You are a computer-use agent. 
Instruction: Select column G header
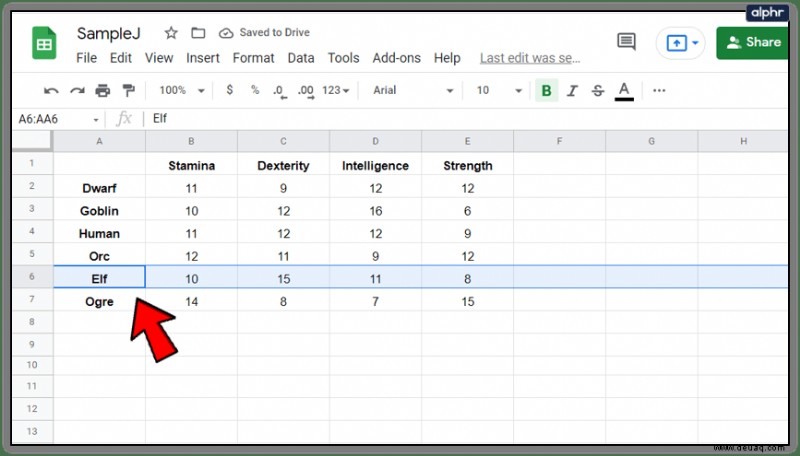point(652,141)
